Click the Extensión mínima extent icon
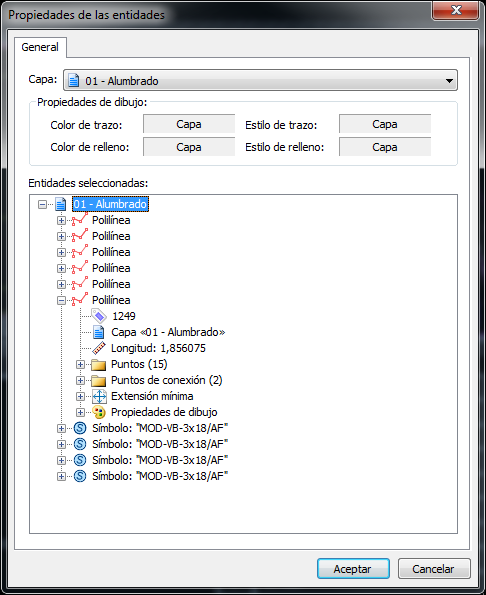The height and width of the screenshot is (595, 486). click(x=99, y=397)
